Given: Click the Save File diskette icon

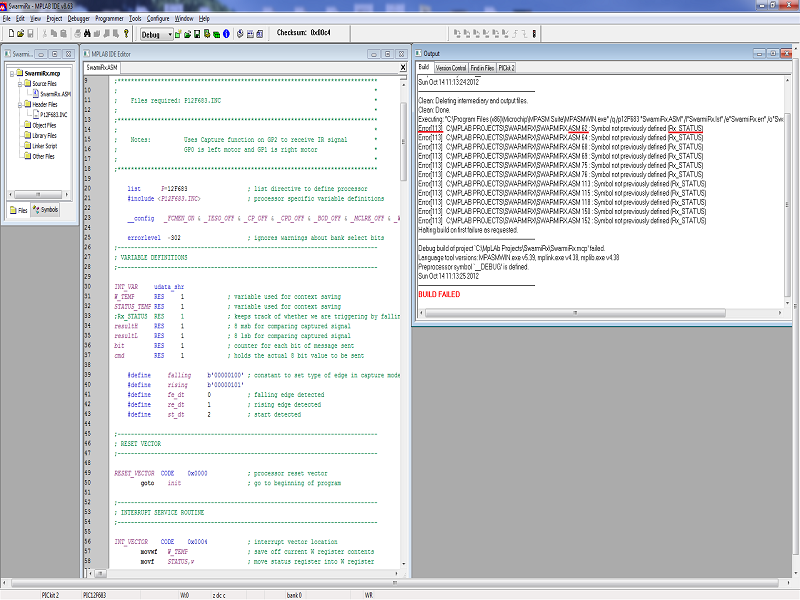Looking at the screenshot, I should 30,34.
